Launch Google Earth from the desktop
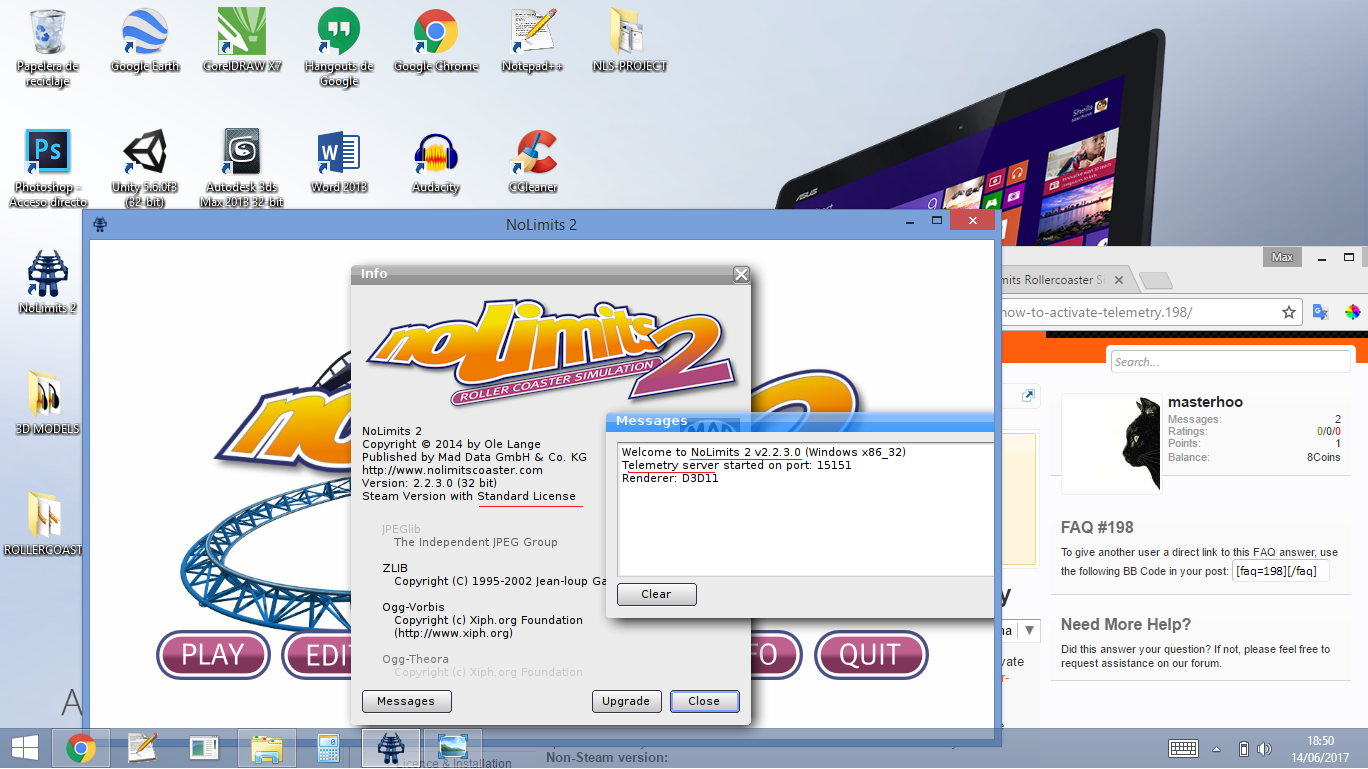The width and height of the screenshot is (1368, 769). [144, 40]
